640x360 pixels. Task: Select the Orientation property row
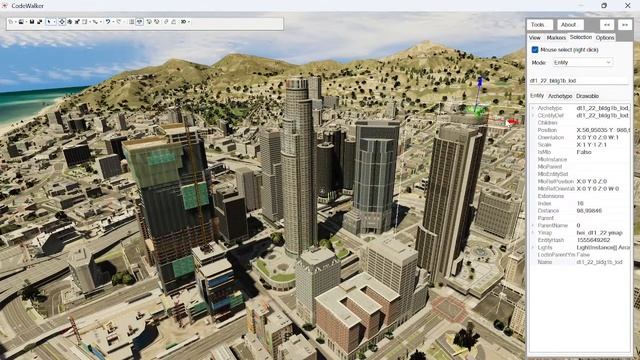click(x=580, y=138)
